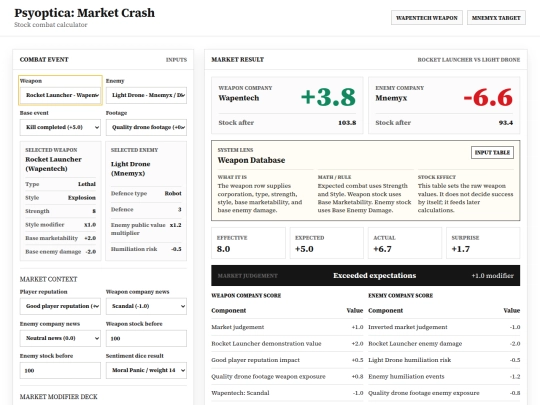Screen dimensions: 540x405
Task: Click the Mnemyx -6.6 stock change
Action: 488,97
